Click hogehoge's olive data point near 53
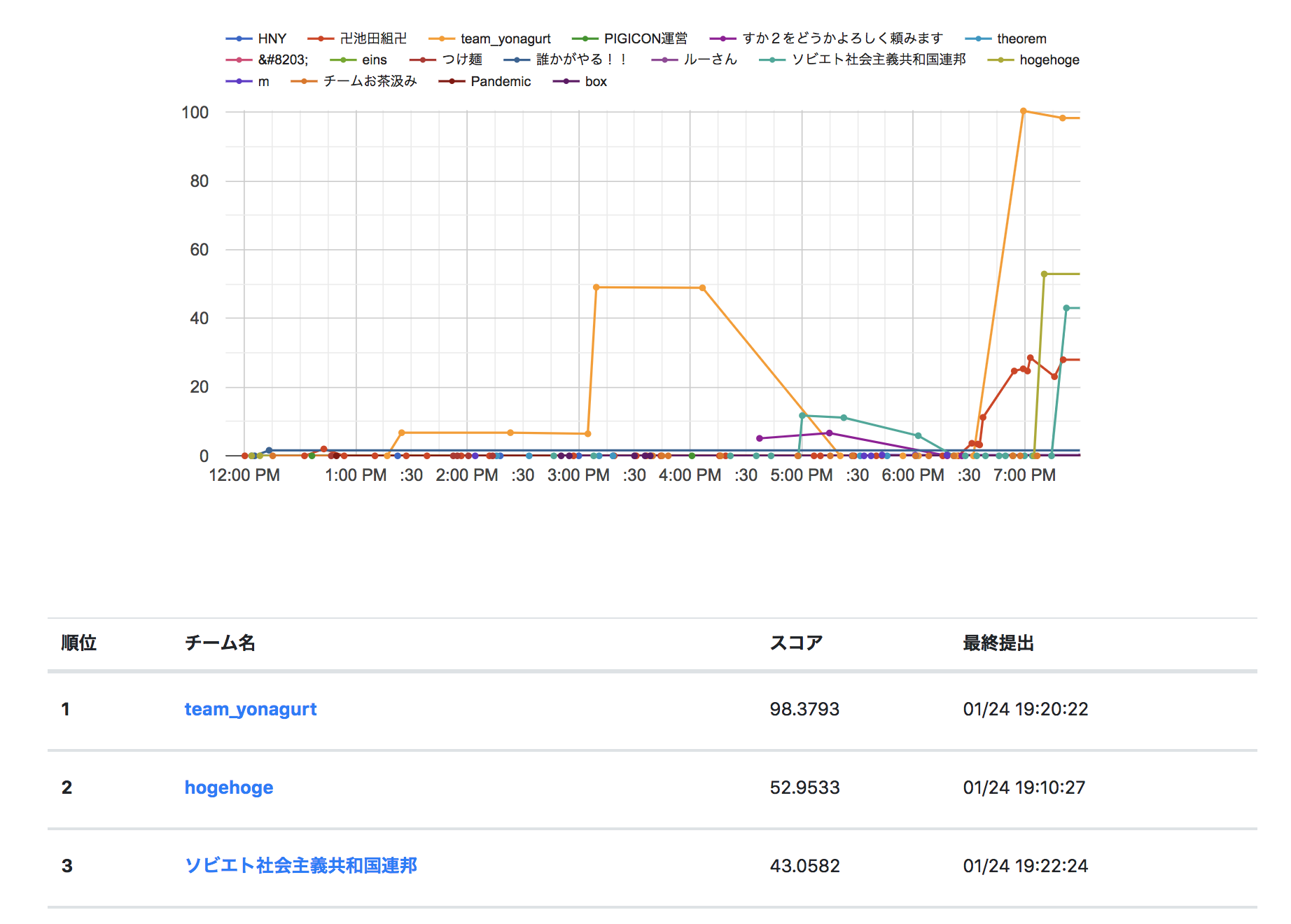This screenshot has width=1291, height=924. [x=1044, y=274]
